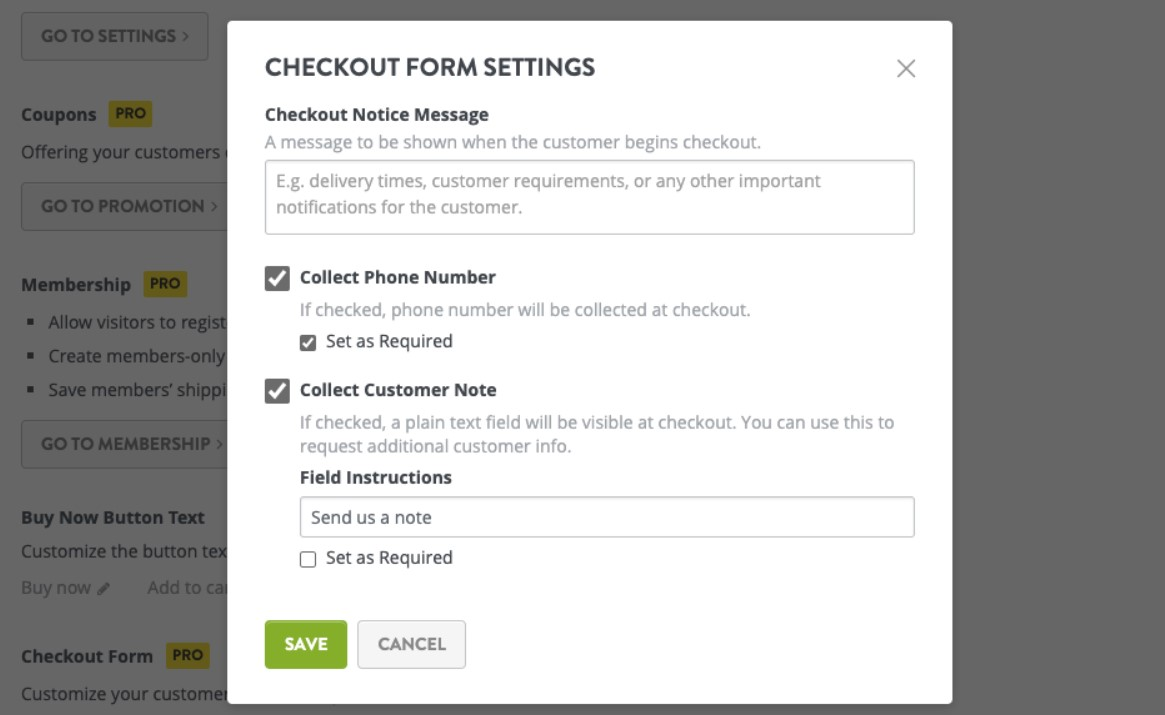The height and width of the screenshot is (715, 1165).
Task: Click the Add to cart text option
Action: coord(186,588)
